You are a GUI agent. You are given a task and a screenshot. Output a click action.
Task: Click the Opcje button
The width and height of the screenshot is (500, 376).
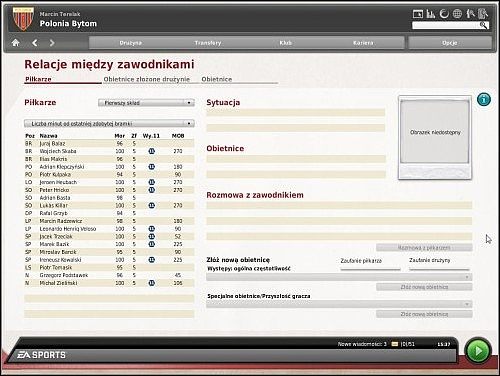click(x=450, y=43)
